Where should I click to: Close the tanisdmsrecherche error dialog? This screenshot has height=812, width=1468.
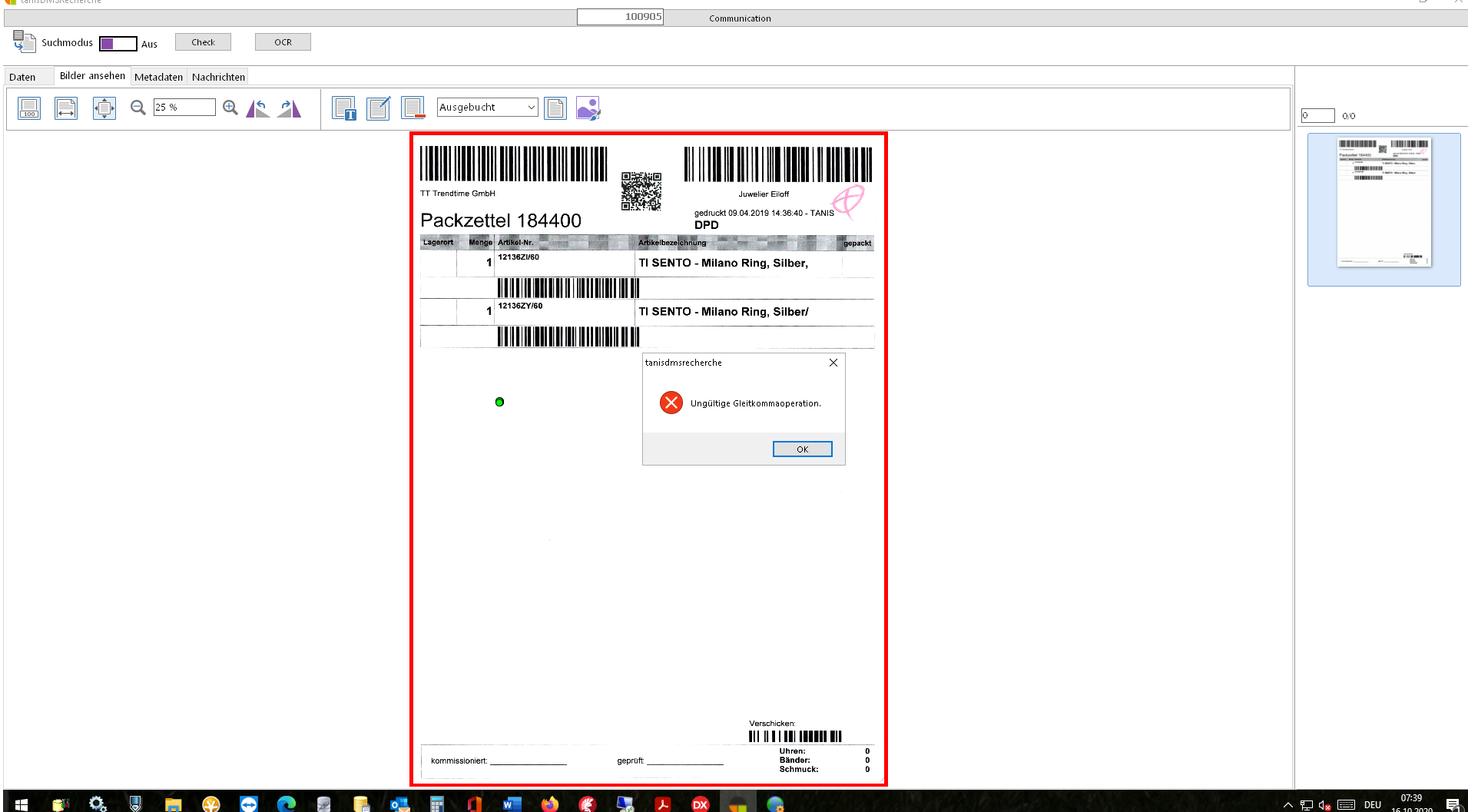click(833, 363)
